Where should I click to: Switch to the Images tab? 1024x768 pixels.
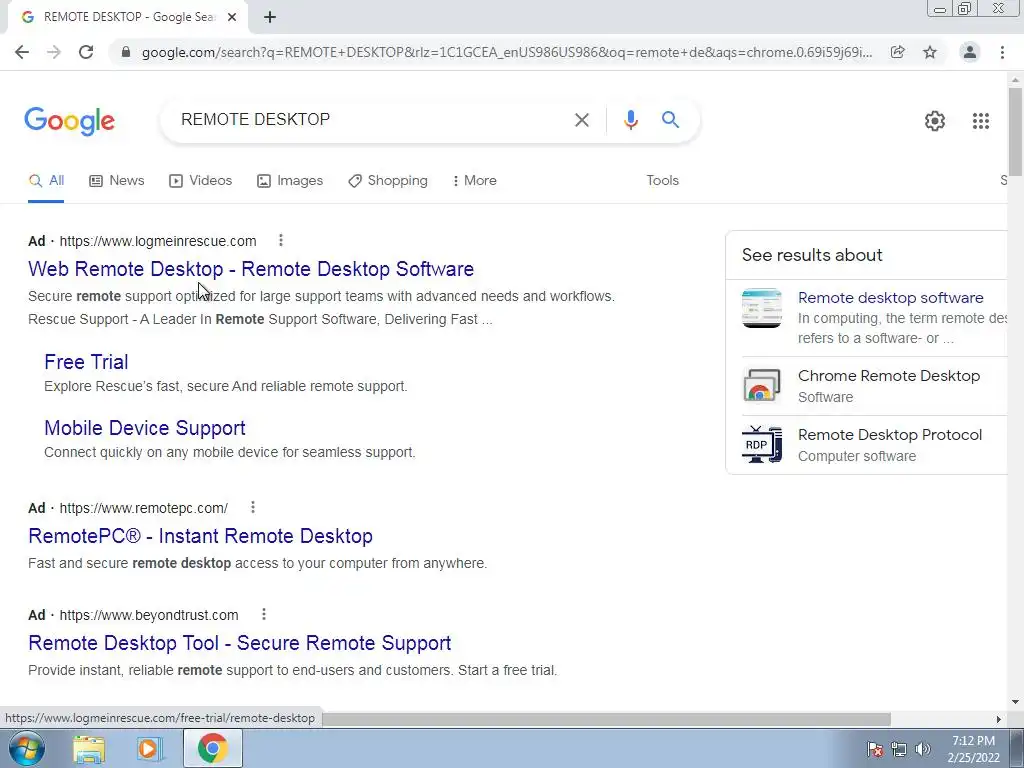click(290, 180)
